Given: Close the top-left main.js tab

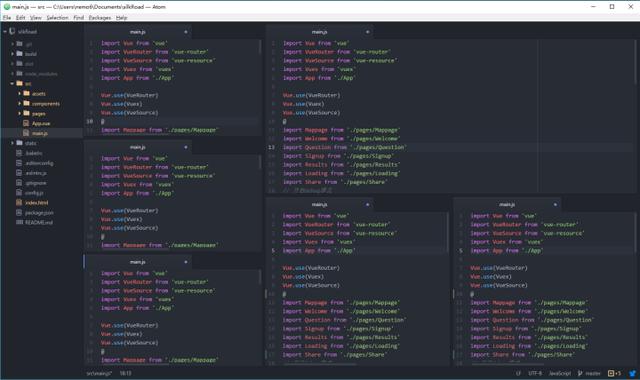Looking at the screenshot, I should point(186,32).
